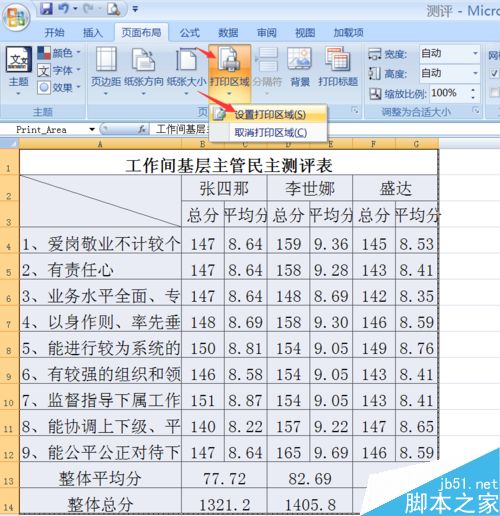Image resolution: width=500 pixels, height=516 pixels.
Task: Click the undo arrow in quick access
Action: (64, 9)
